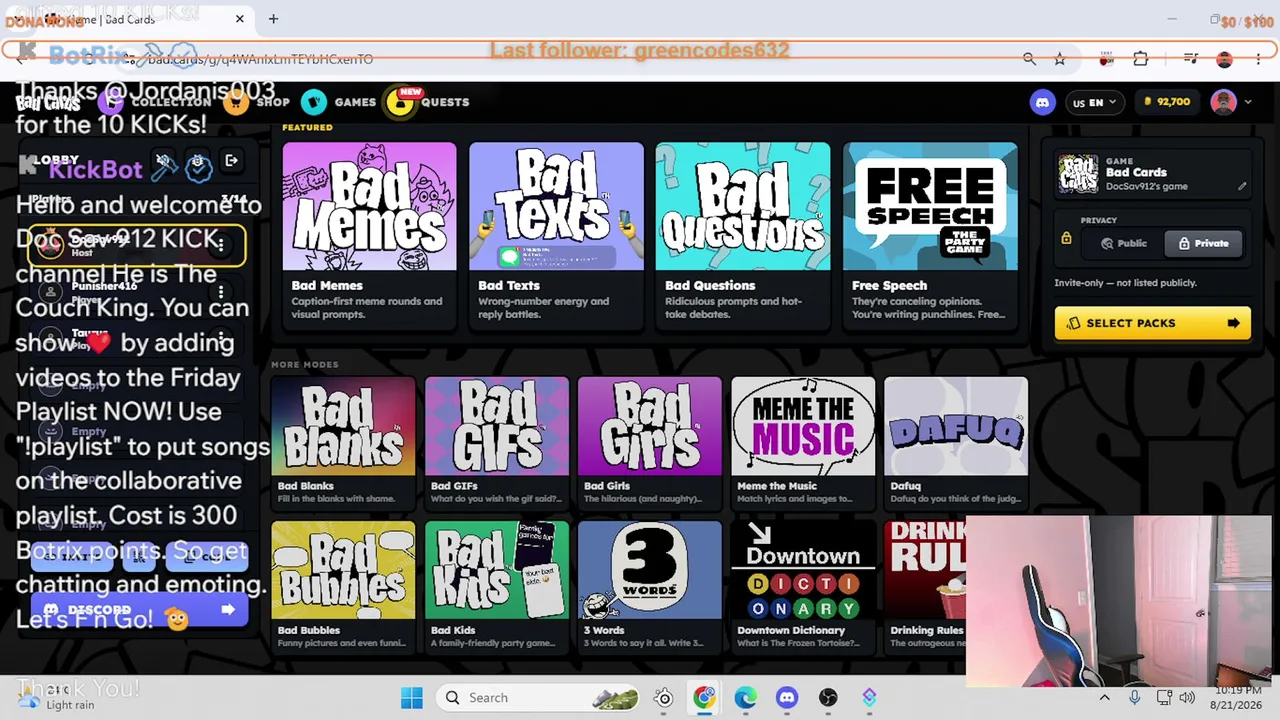
Task: Select the Free Speech game mode
Action: pos(930,235)
